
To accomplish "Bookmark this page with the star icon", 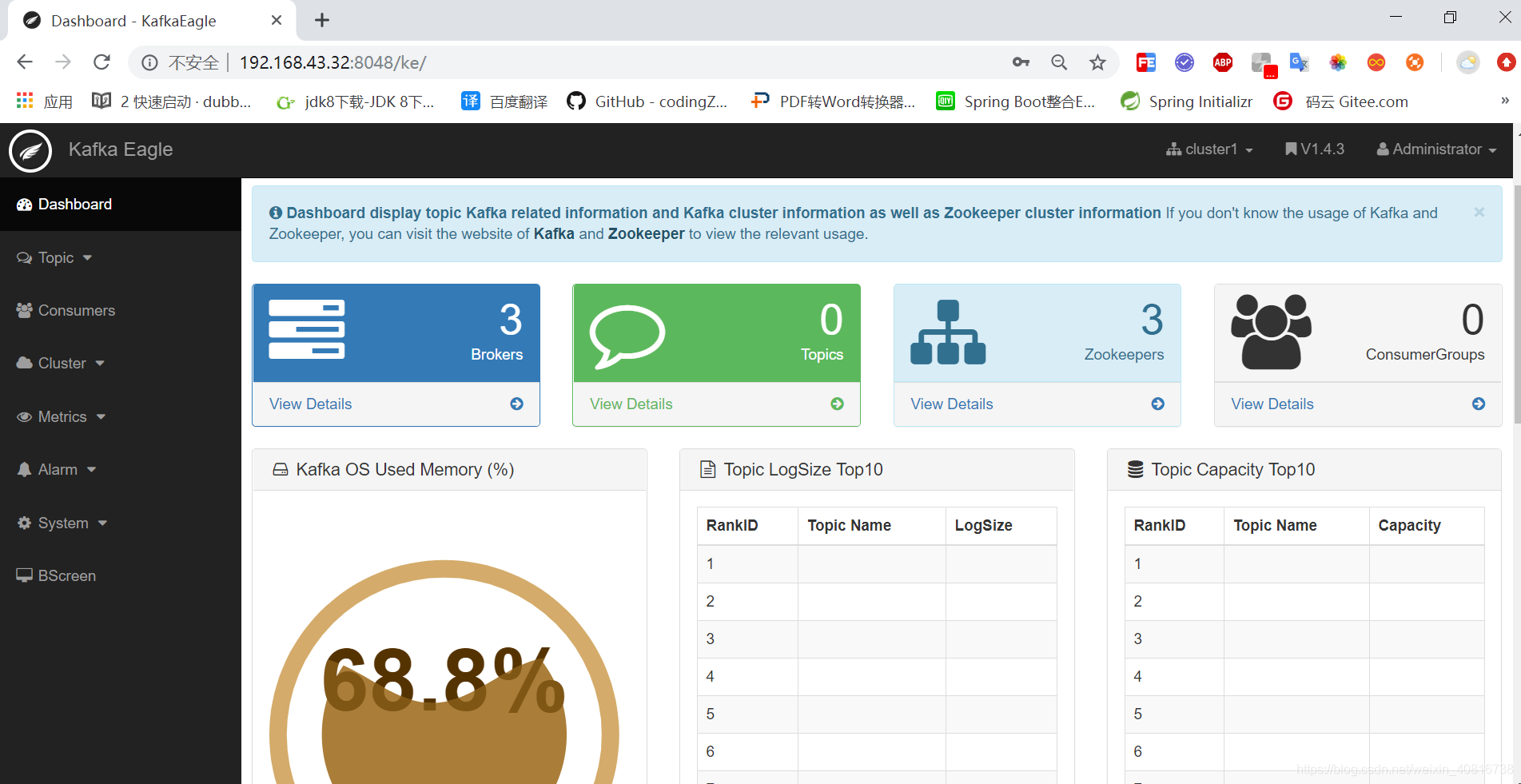I will tap(1098, 62).
